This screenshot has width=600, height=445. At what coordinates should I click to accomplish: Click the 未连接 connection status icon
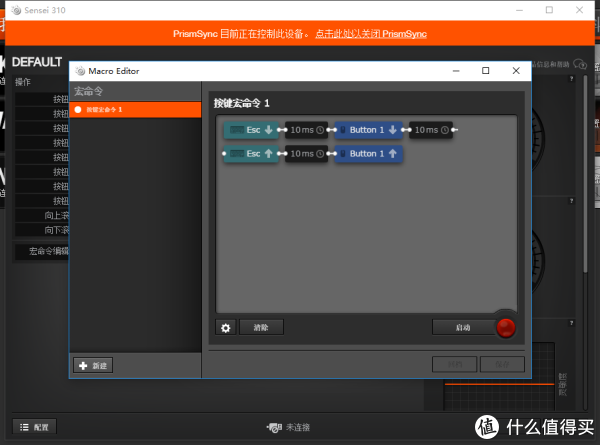(274, 427)
